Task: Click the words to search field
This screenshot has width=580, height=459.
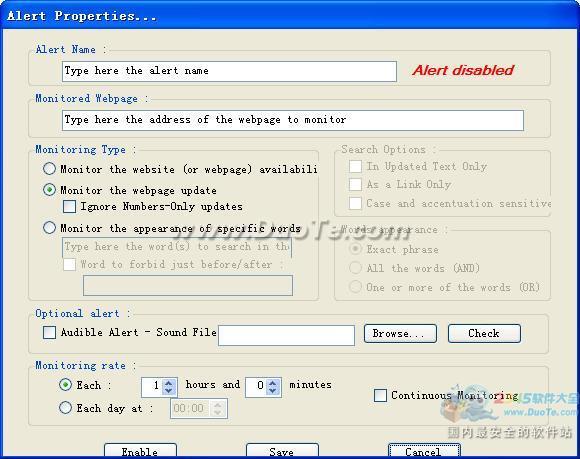Action: [177, 247]
